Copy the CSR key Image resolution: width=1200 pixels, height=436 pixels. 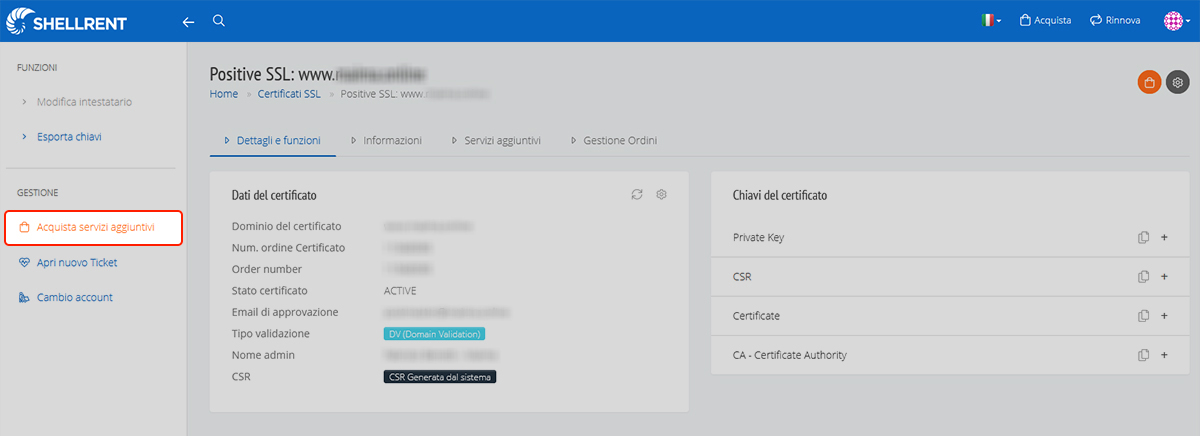click(x=1143, y=277)
